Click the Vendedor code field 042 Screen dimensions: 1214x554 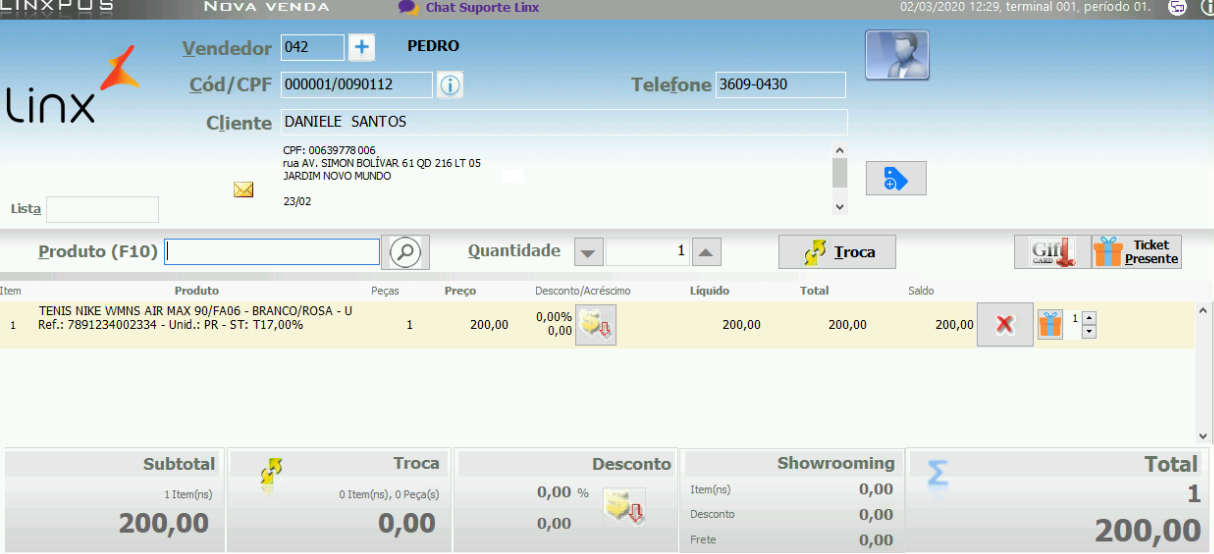tap(312, 47)
